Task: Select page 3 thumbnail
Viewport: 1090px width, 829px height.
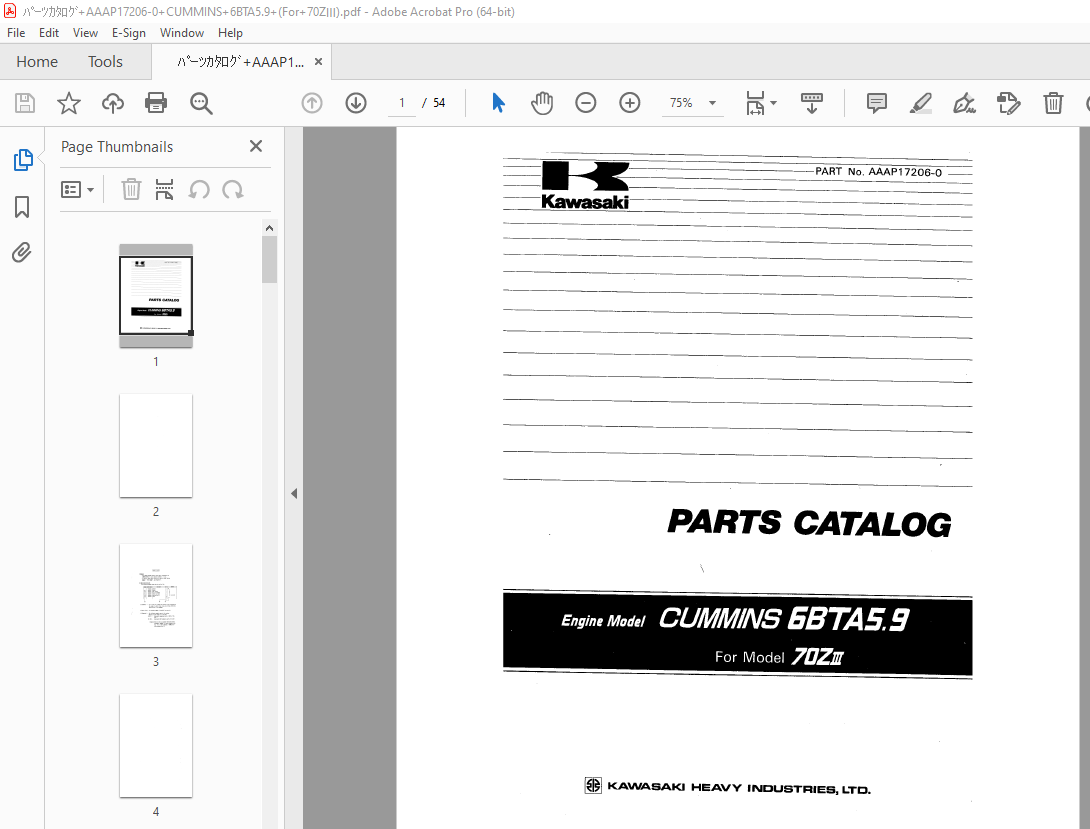Action: [x=156, y=596]
